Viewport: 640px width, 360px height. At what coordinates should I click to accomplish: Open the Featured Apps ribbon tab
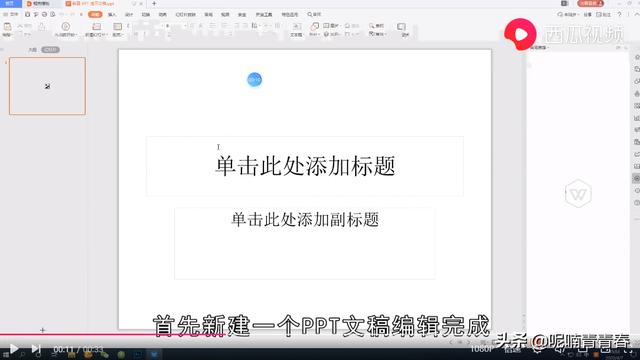tap(289, 14)
